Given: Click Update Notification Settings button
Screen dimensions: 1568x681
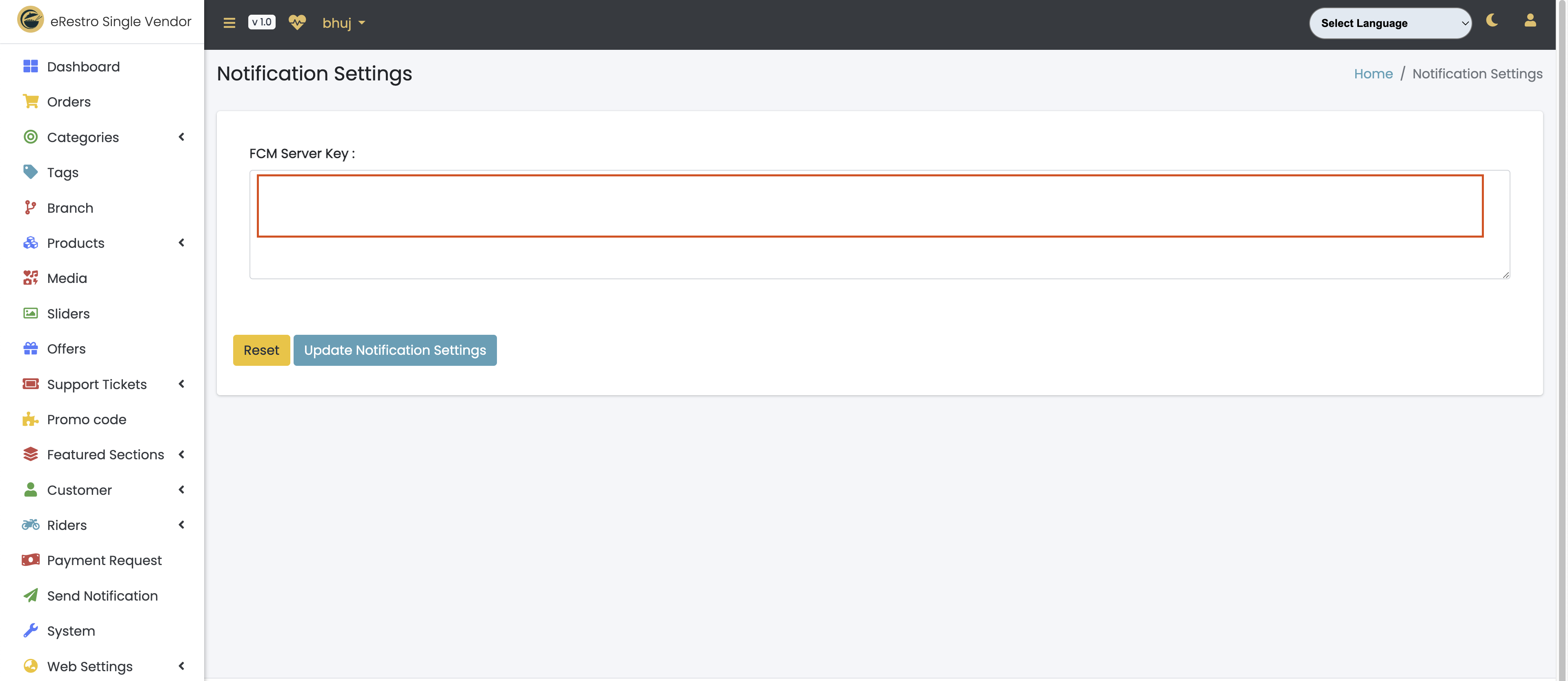Looking at the screenshot, I should [x=395, y=350].
